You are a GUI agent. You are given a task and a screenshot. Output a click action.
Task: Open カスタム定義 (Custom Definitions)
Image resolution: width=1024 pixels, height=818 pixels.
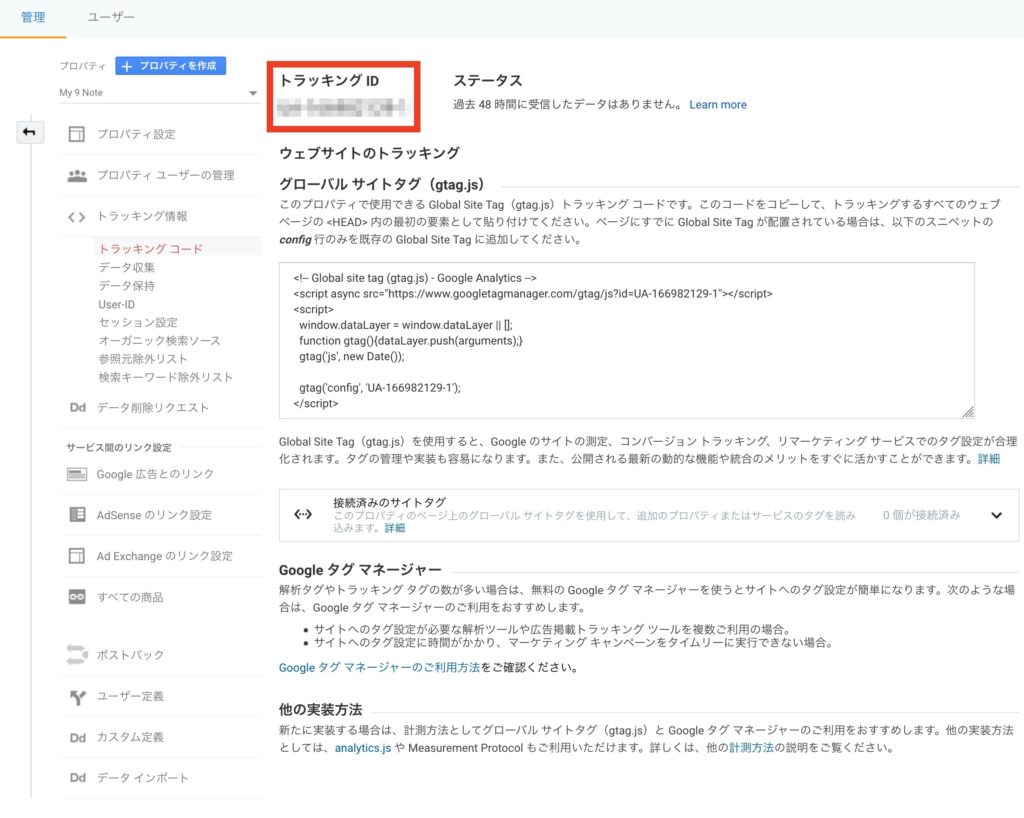[130, 738]
